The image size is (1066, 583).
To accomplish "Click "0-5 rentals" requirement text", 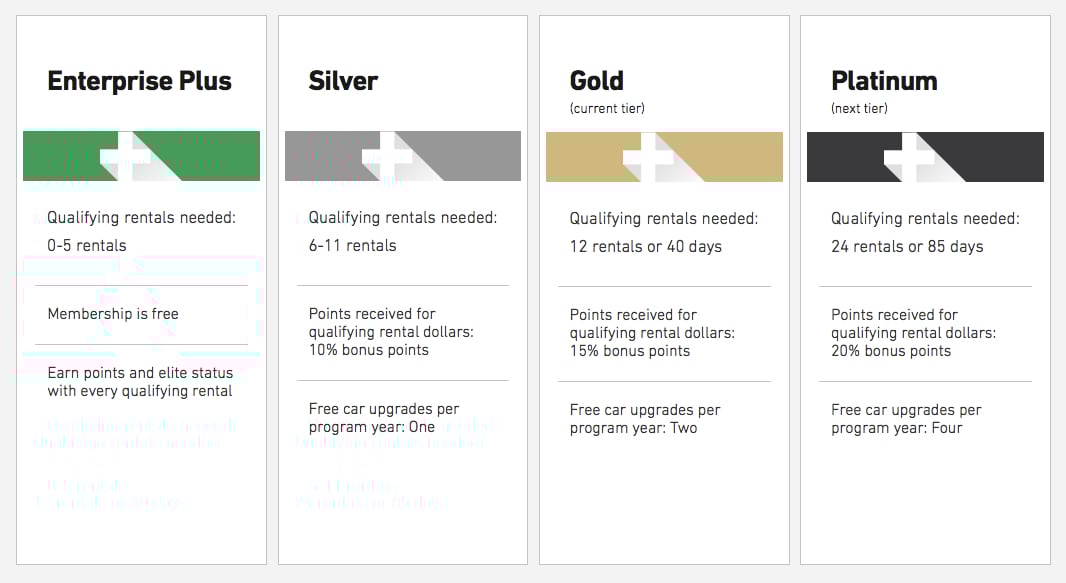I will (x=87, y=245).
